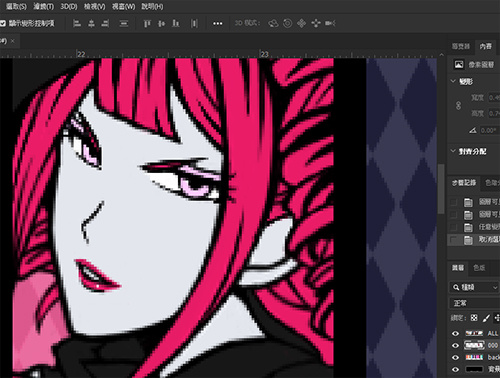Select the back layer thumbnail
The image size is (500, 378).
pos(474,357)
